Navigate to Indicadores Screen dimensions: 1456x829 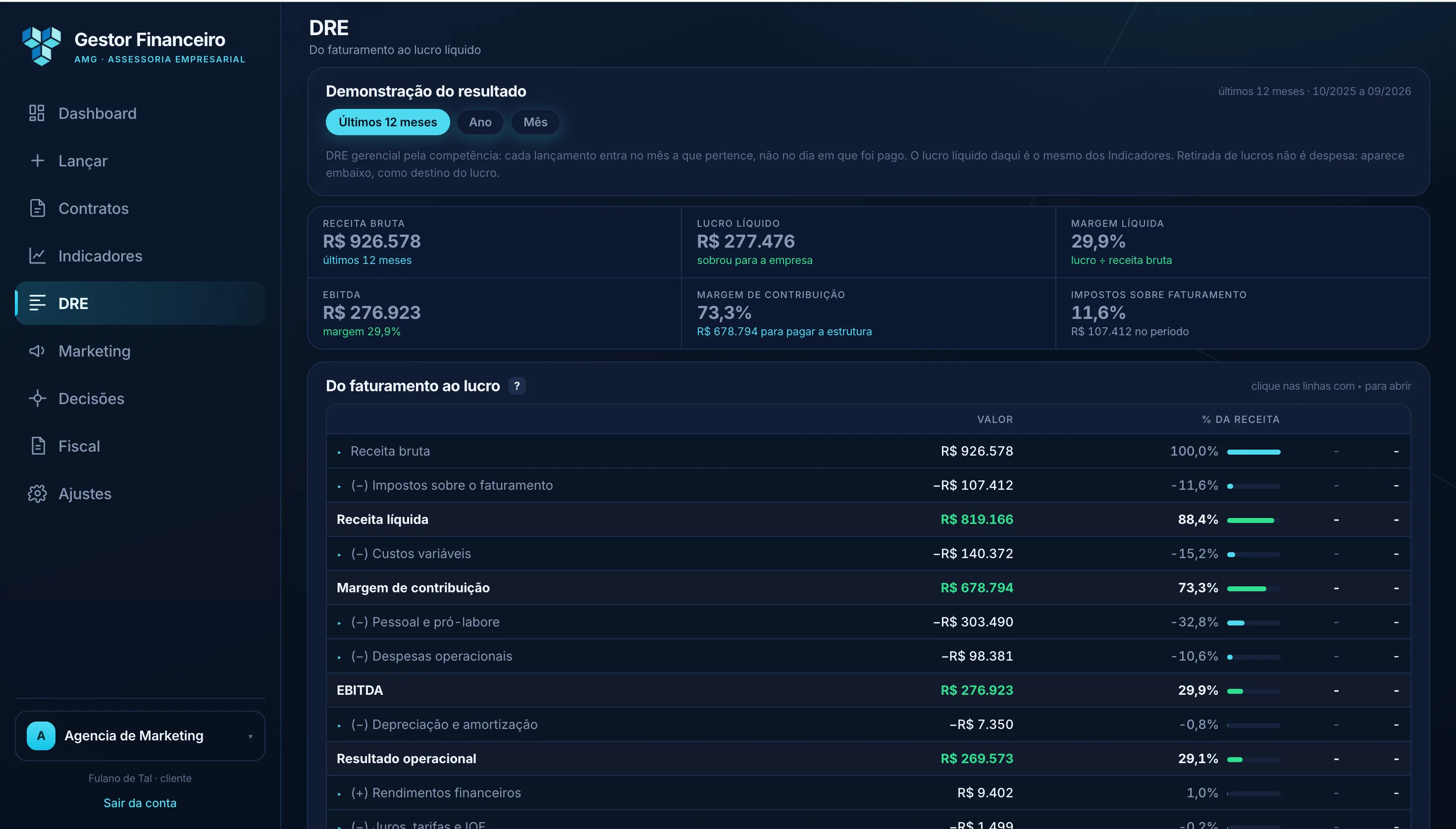(x=140, y=256)
